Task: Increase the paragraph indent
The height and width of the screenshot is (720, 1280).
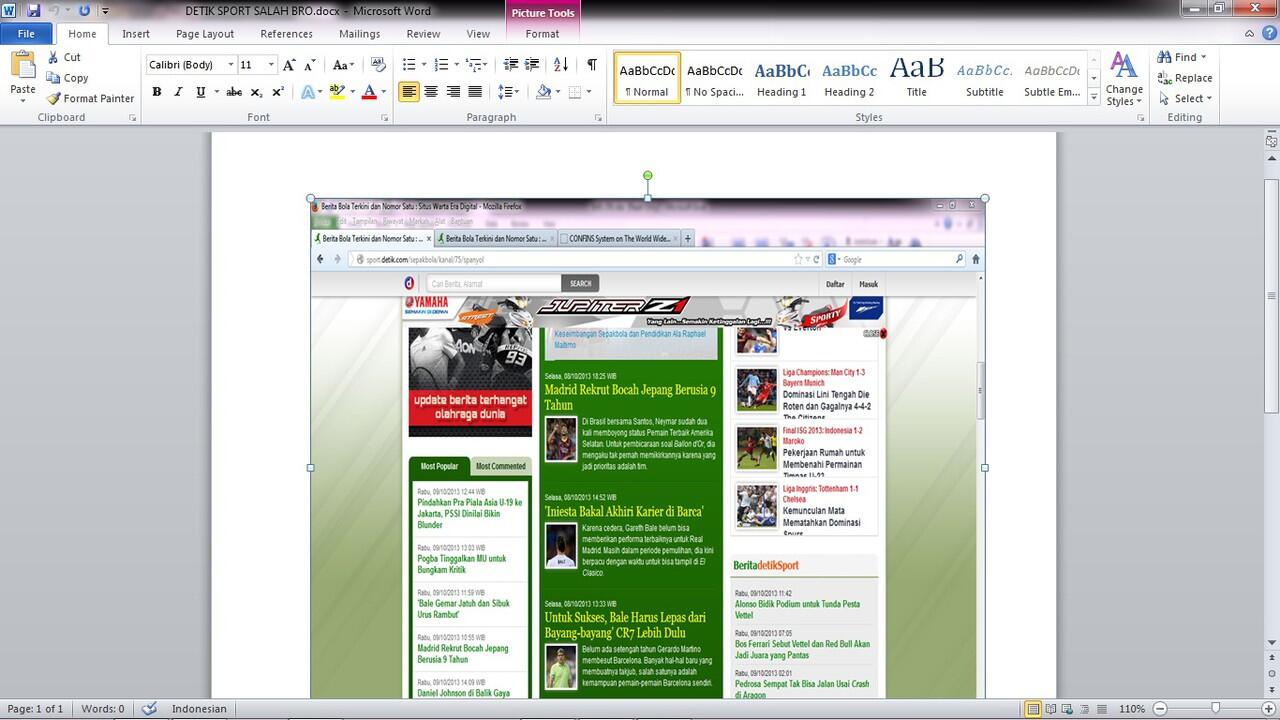Action: [533, 65]
